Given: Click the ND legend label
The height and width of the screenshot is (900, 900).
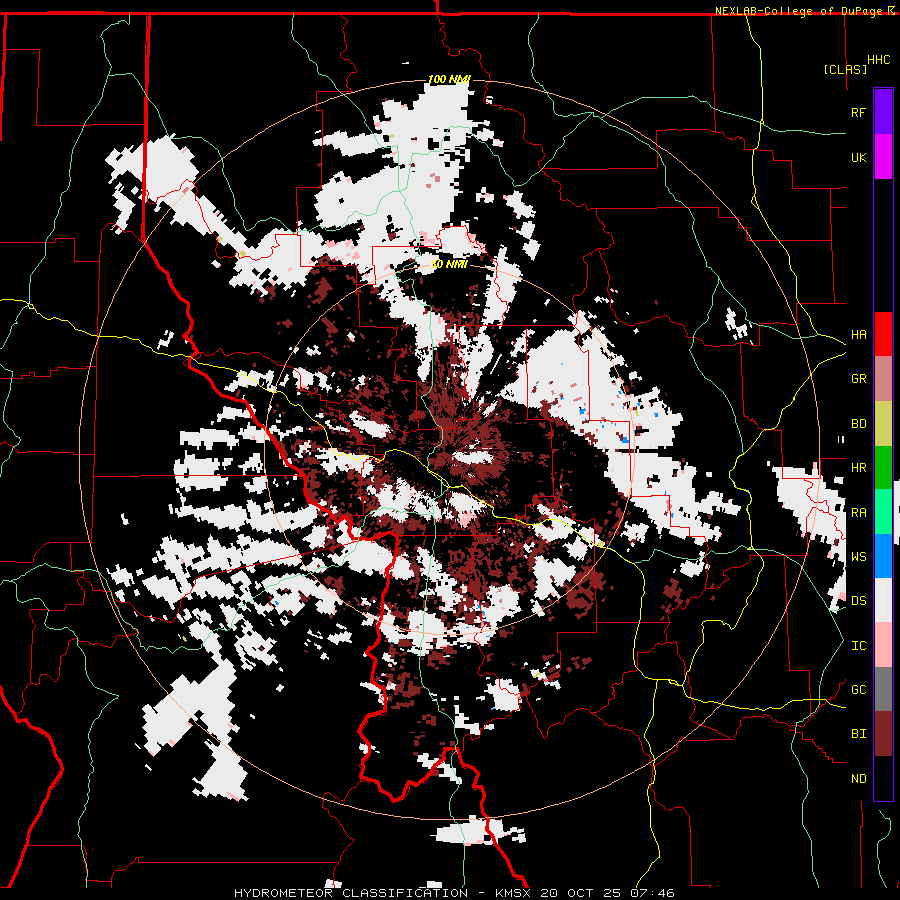Looking at the screenshot, I should pyautogui.click(x=859, y=779).
